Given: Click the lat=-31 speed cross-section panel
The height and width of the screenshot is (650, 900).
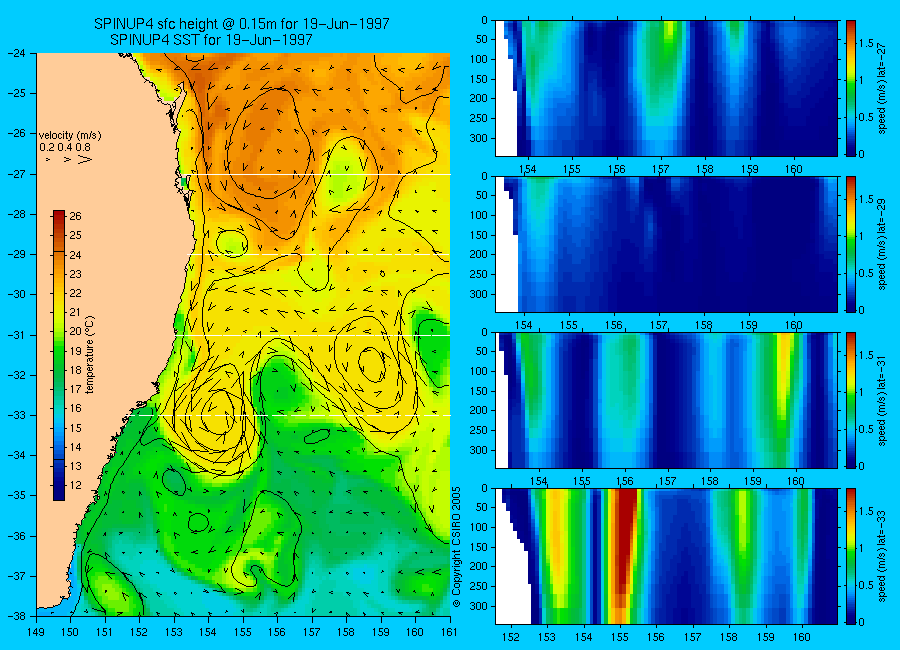Looking at the screenshot, I should [x=666, y=400].
